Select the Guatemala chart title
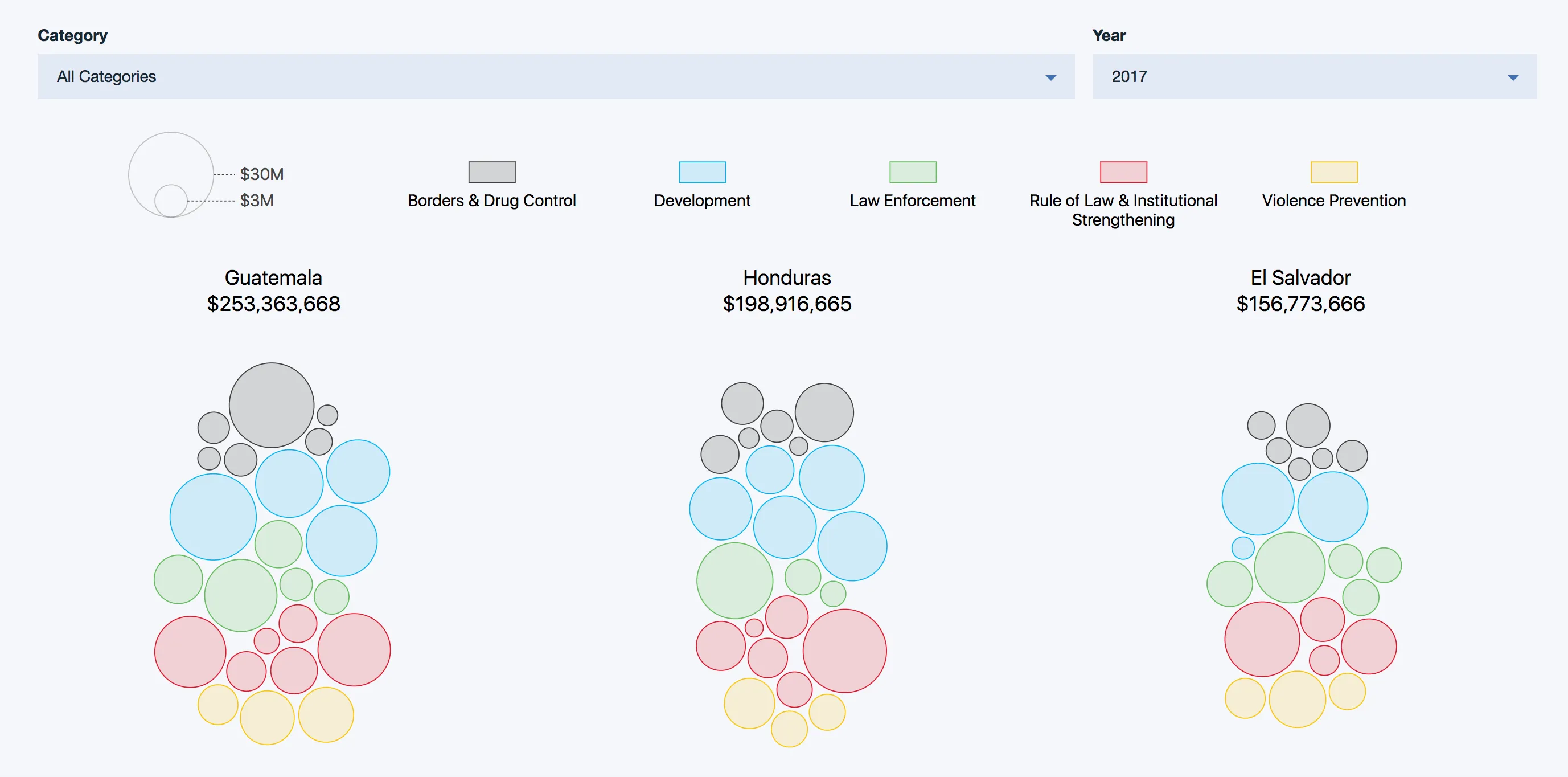 pos(273,277)
